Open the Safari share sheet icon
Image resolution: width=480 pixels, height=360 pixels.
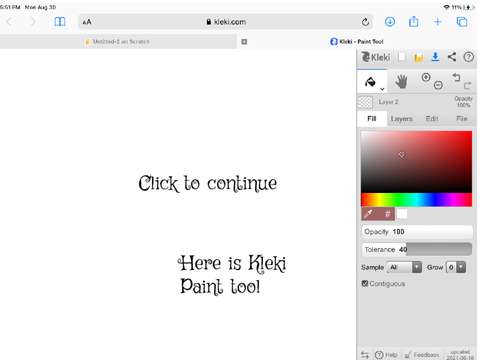pyautogui.click(x=414, y=22)
